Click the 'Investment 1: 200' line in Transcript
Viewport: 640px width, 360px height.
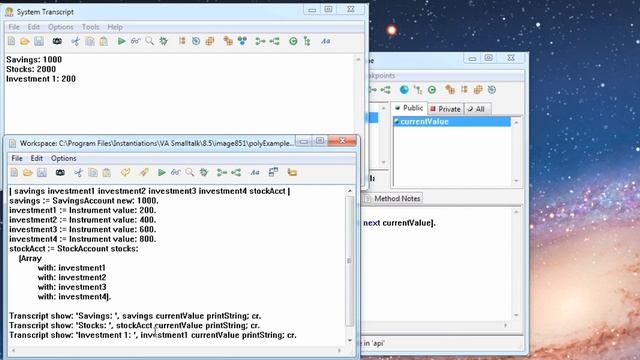tap(41, 79)
